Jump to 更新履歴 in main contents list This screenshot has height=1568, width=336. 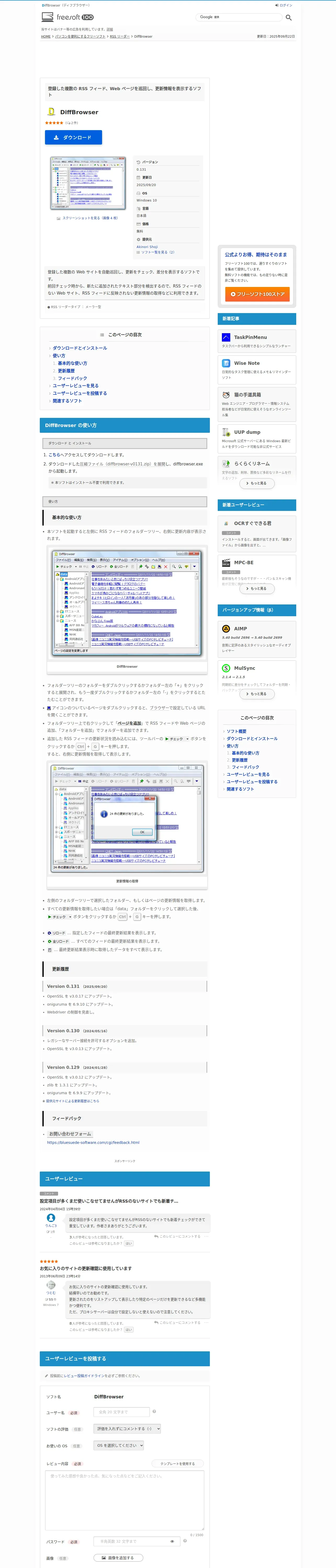click(66, 371)
